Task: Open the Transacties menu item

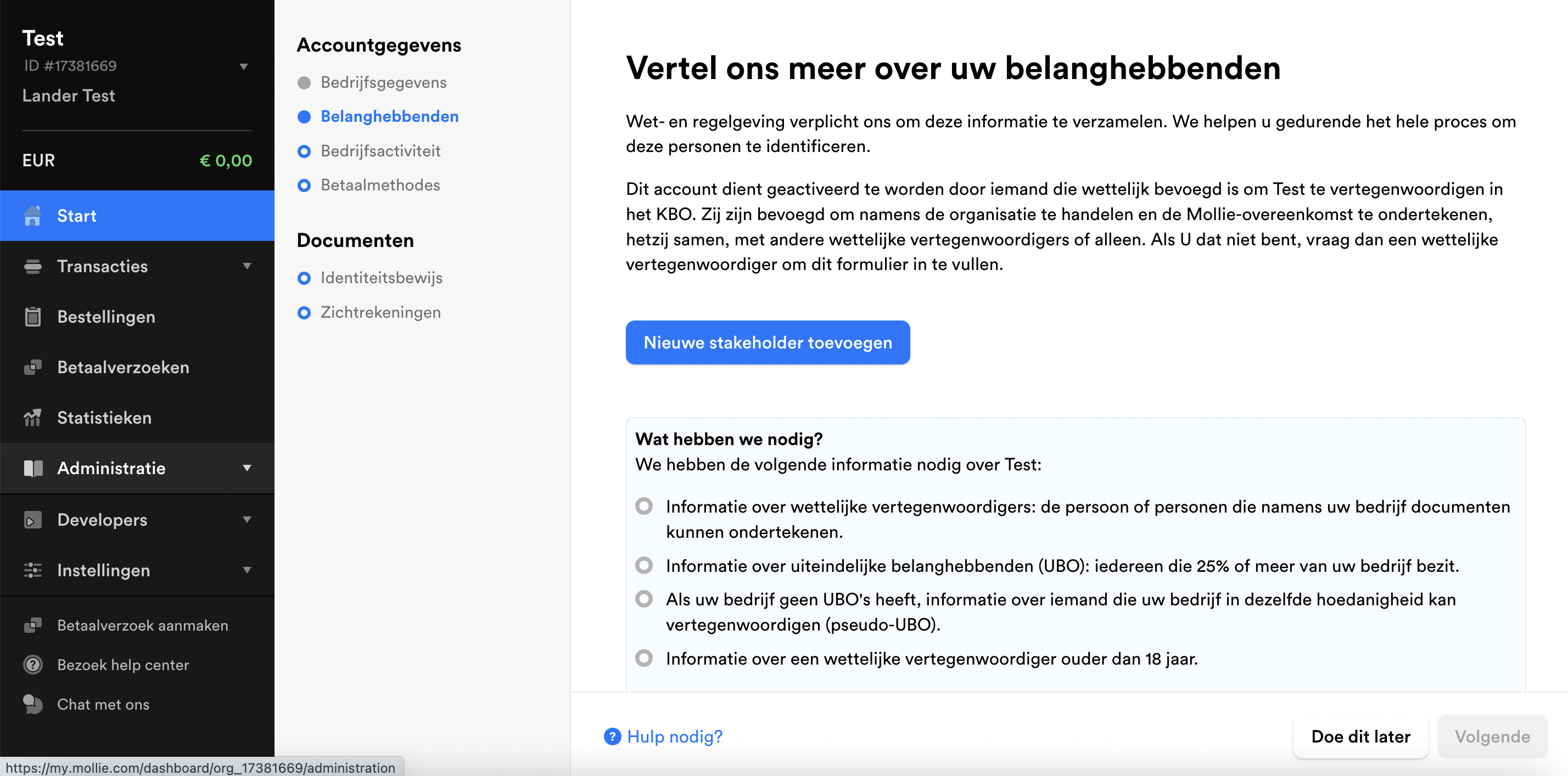Action: 137,266
